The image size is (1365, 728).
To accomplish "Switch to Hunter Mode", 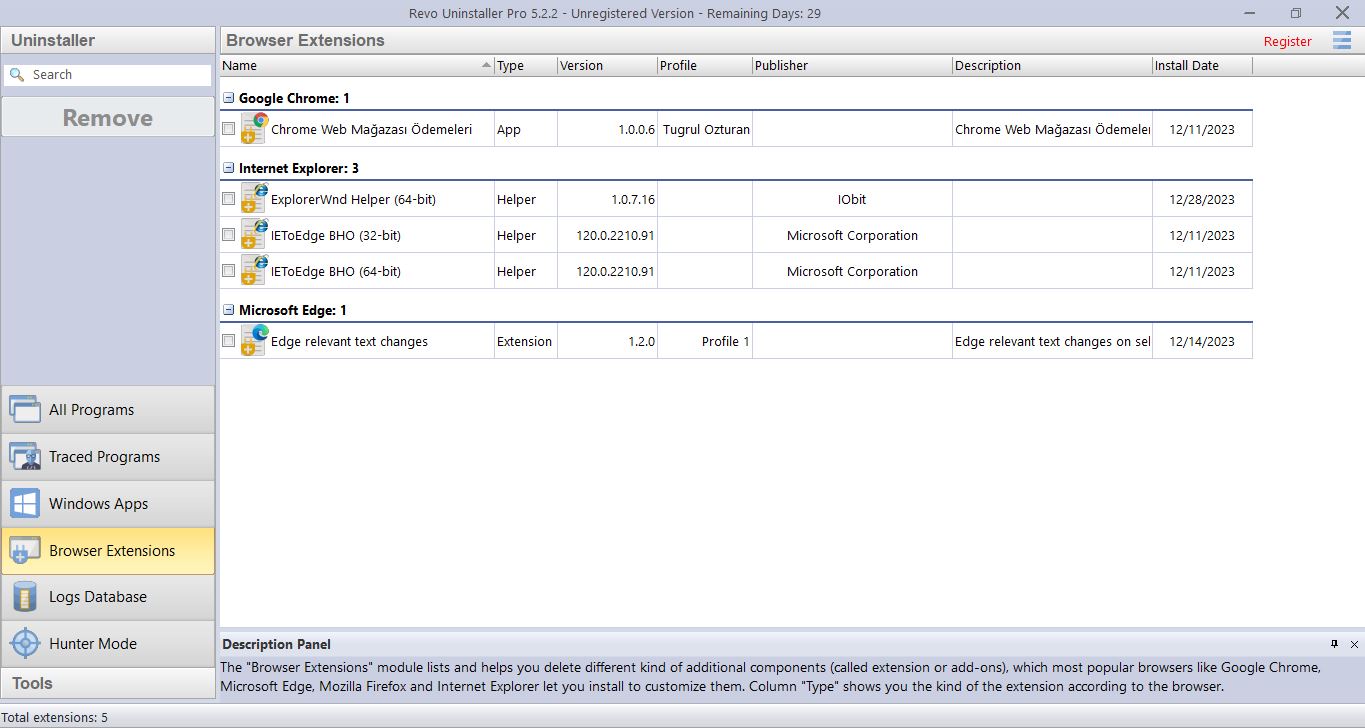I will tap(108, 643).
